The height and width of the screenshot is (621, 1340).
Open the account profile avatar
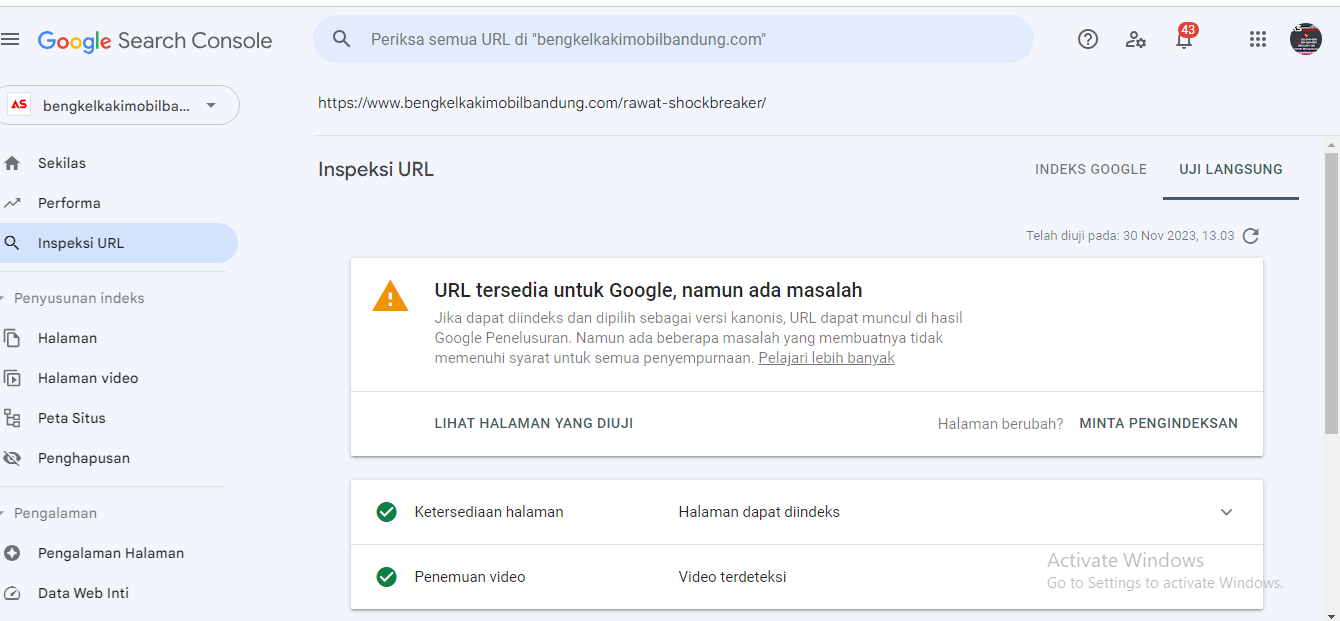click(1306, 39)
